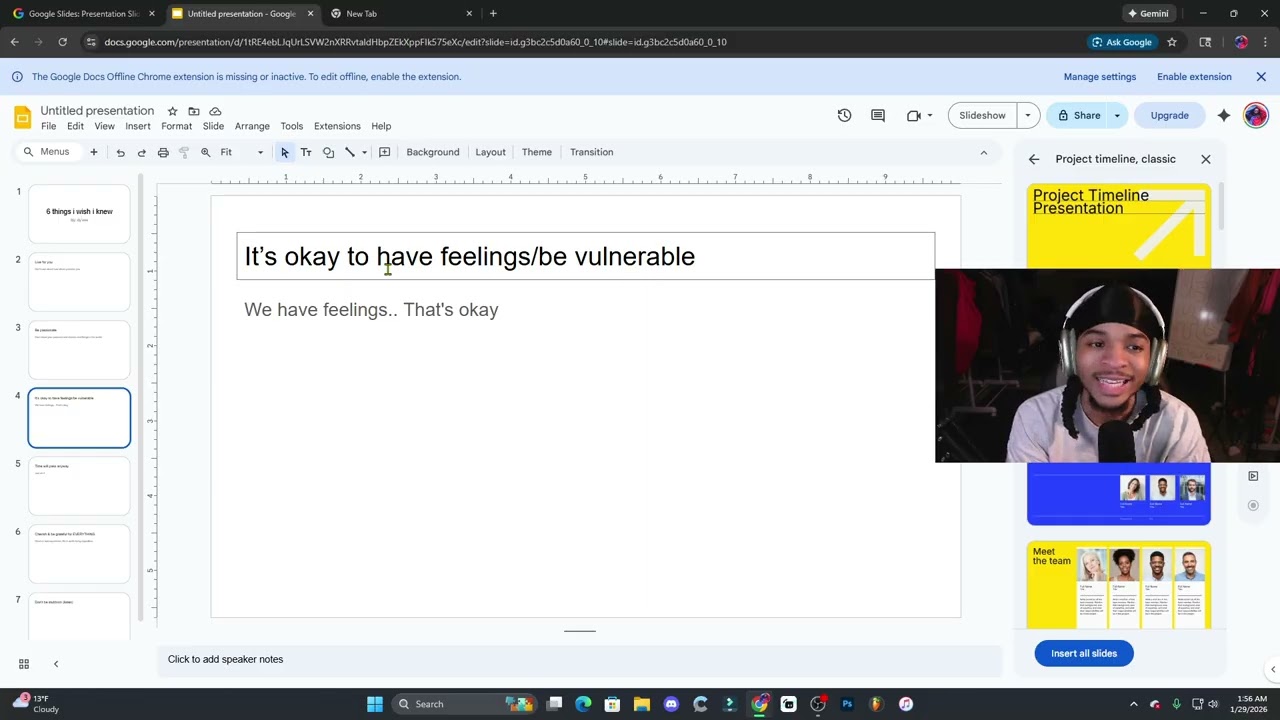This screenshot has height=720, width=1280.
Task: Expand the camera recording dropdown
Action: pos(930,115)
